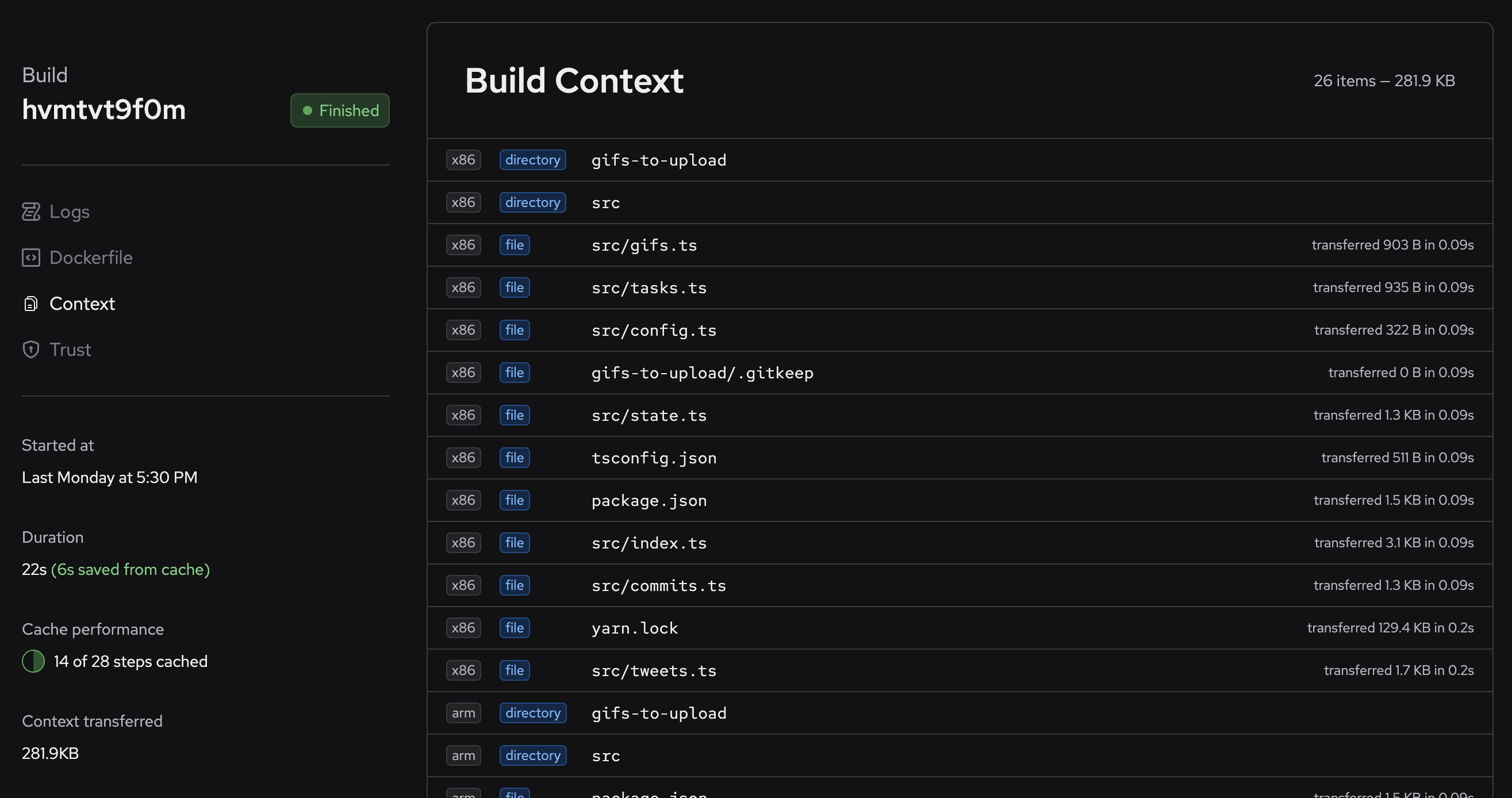Click the Context document icon

(31, 304)
